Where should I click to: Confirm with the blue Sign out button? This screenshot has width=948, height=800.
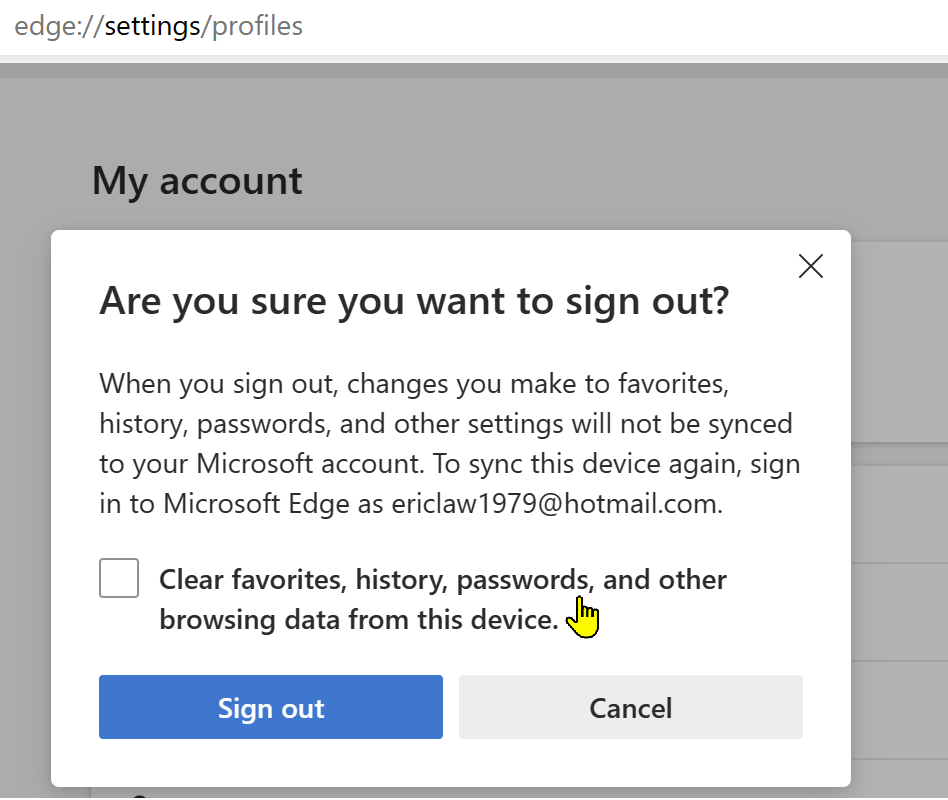click(x=270, y=708)
